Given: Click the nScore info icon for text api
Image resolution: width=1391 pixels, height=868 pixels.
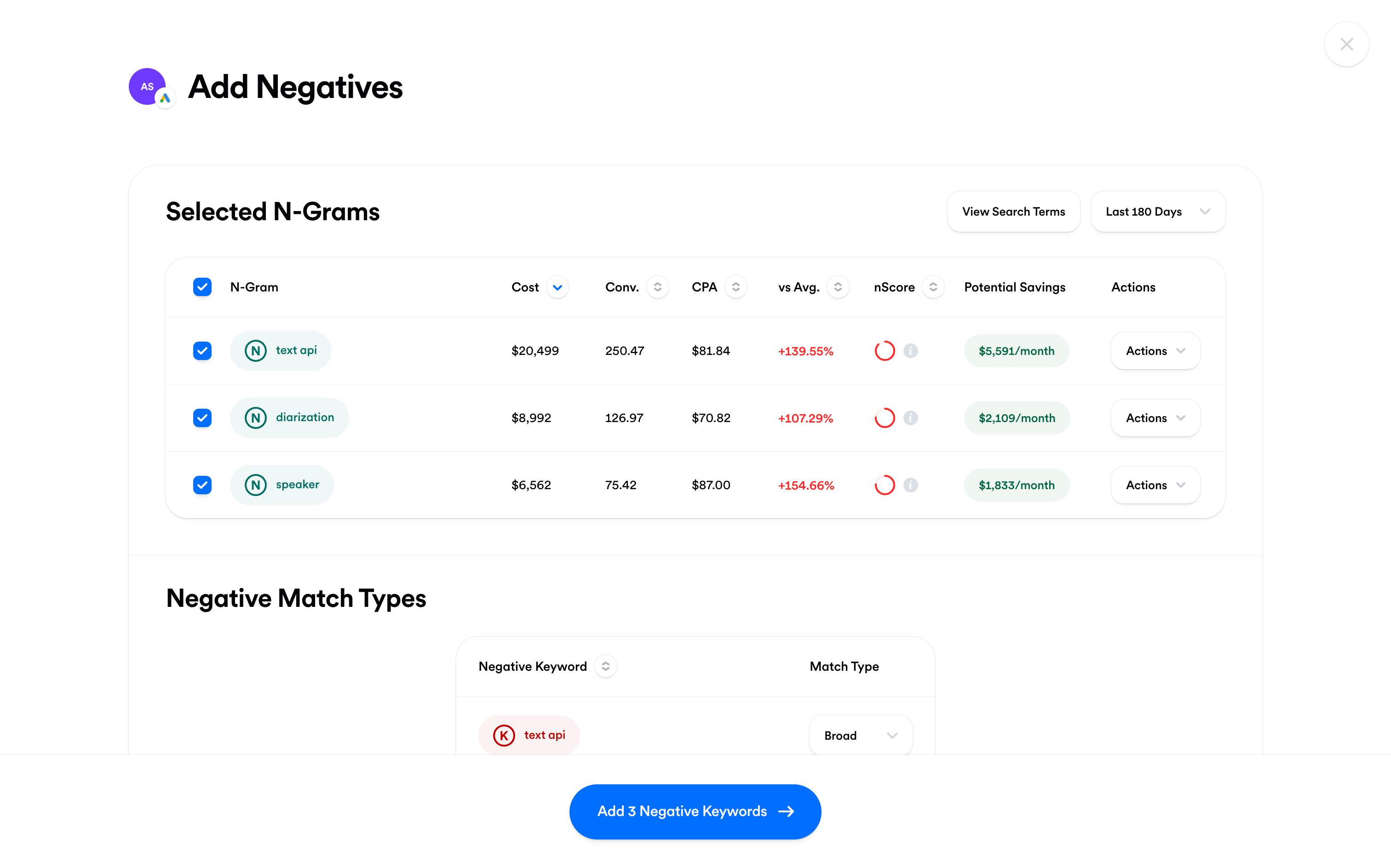Looking at the screenshot, I should click(x=911, y=350).
